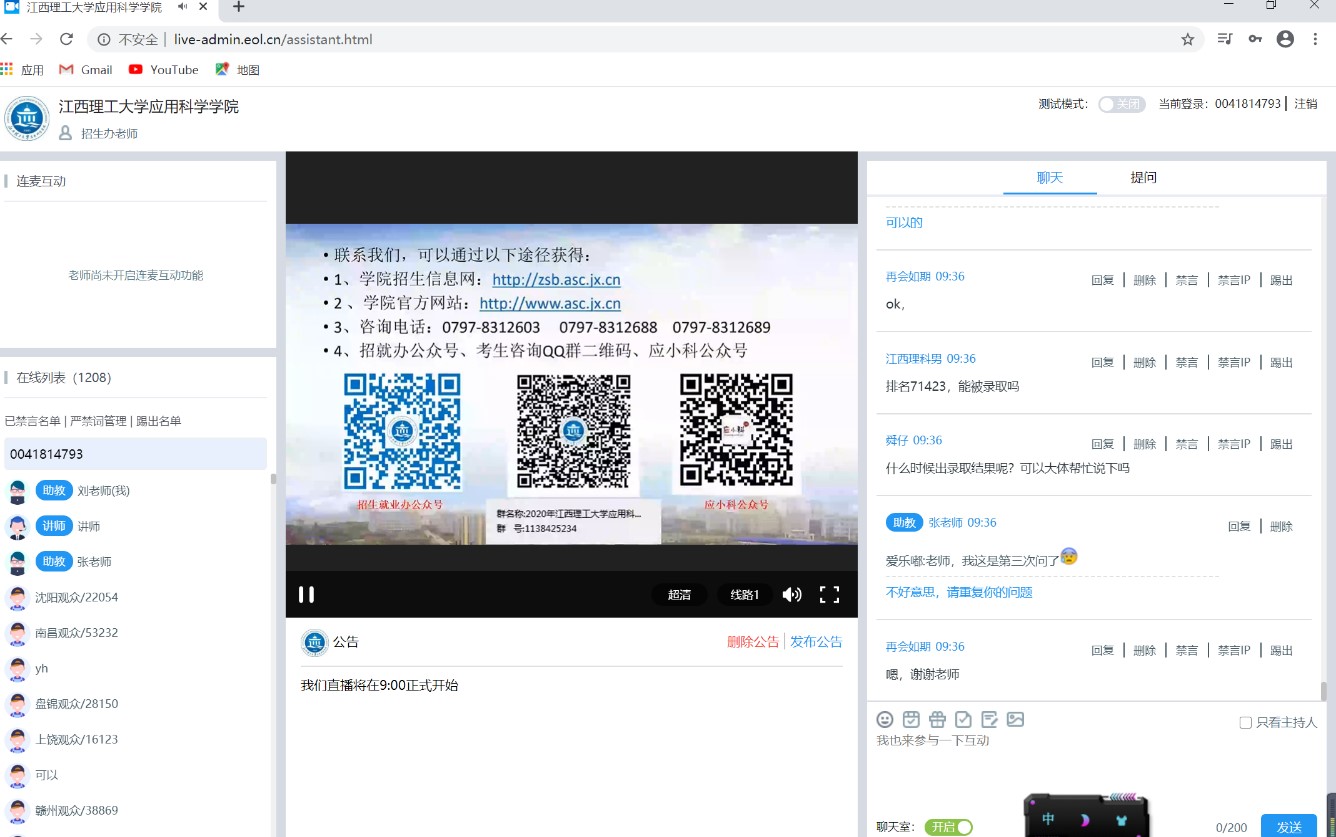Click 回复 on 舜仔 message
The height and width of the screenshot is (837, 1336).
(1102, 444)
